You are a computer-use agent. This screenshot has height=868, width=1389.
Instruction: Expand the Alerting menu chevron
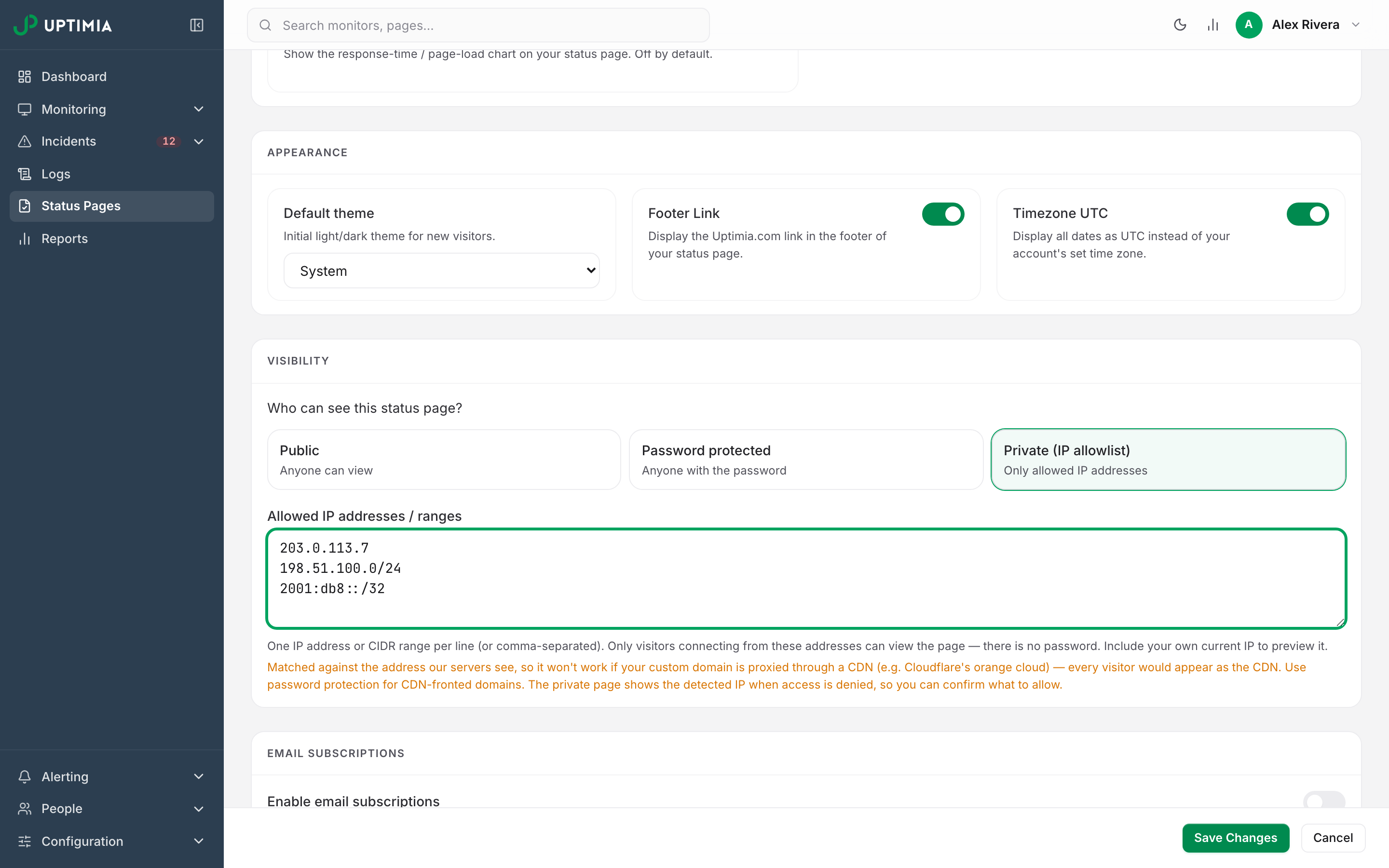(199, 777)
